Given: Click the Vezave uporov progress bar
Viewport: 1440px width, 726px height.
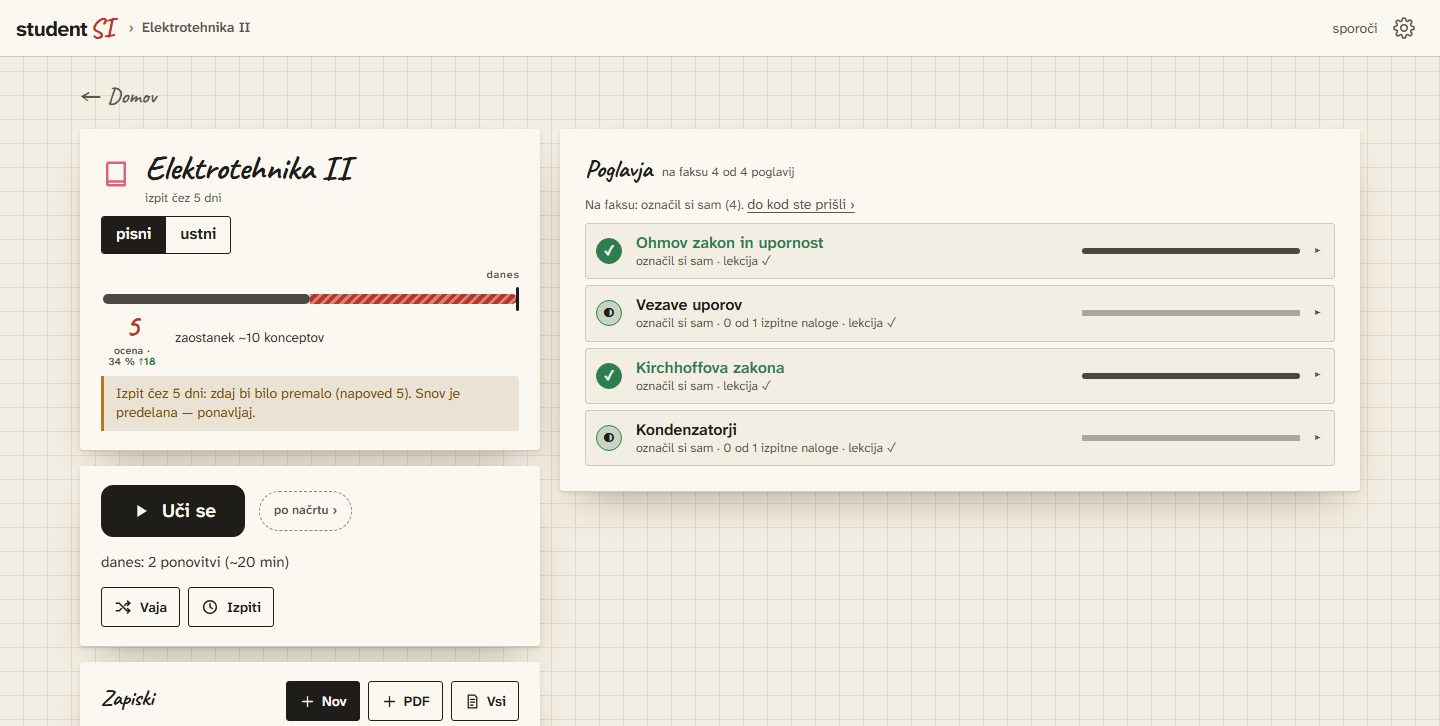Looking at the screenshot, I should [x=1191, y=313].
